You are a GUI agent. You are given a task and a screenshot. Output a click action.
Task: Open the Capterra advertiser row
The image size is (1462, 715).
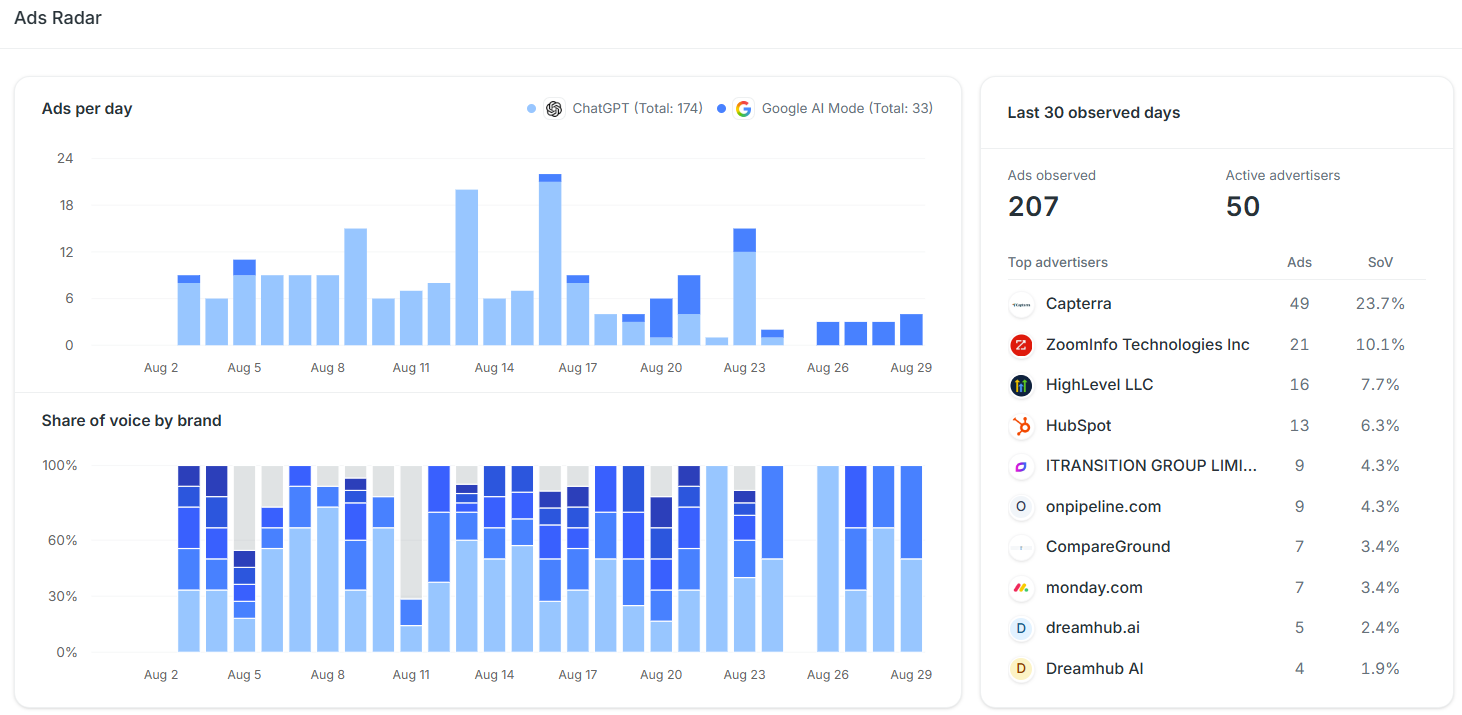[x=1217, y=304]
